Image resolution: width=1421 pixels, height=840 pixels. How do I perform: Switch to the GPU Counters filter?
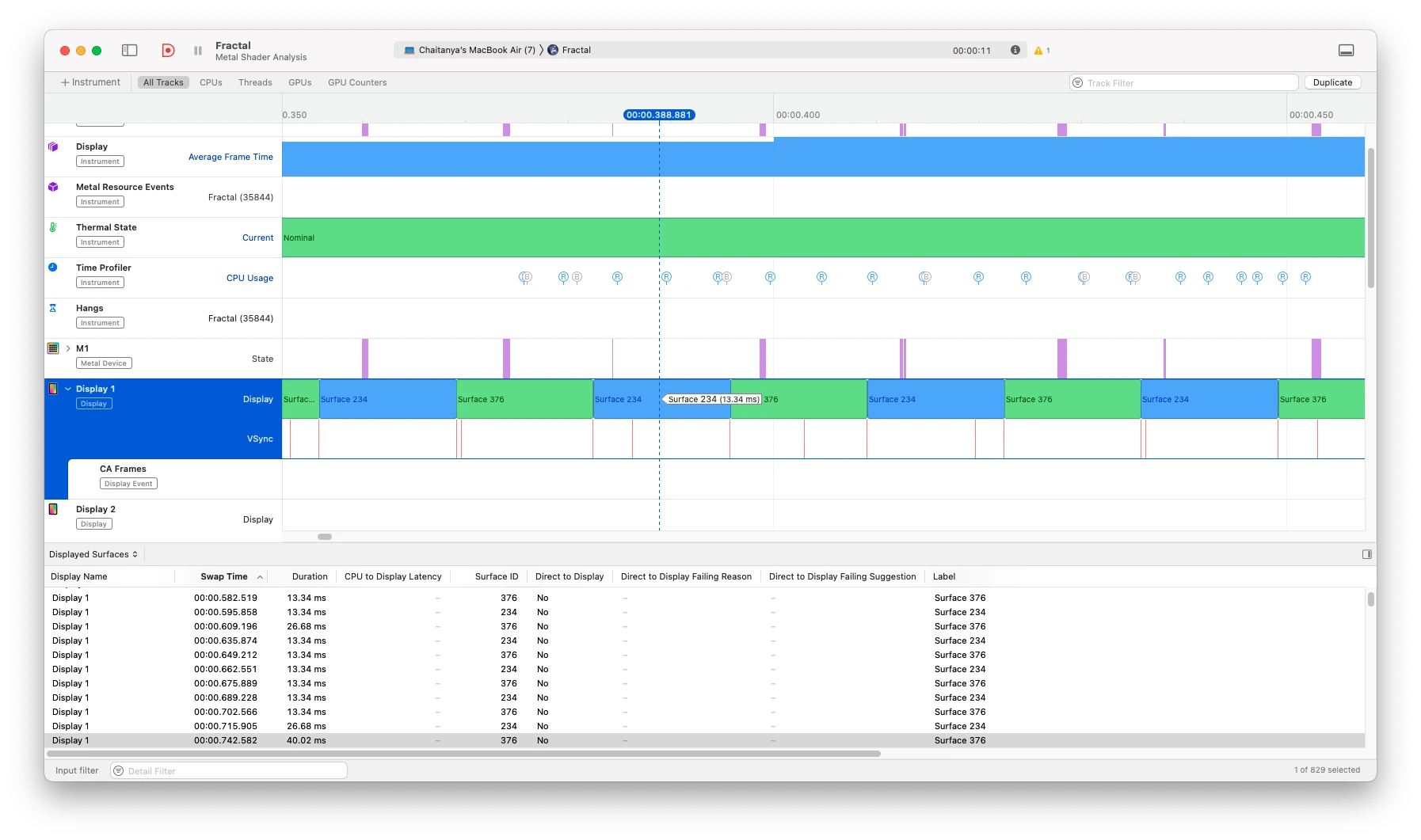357,82
